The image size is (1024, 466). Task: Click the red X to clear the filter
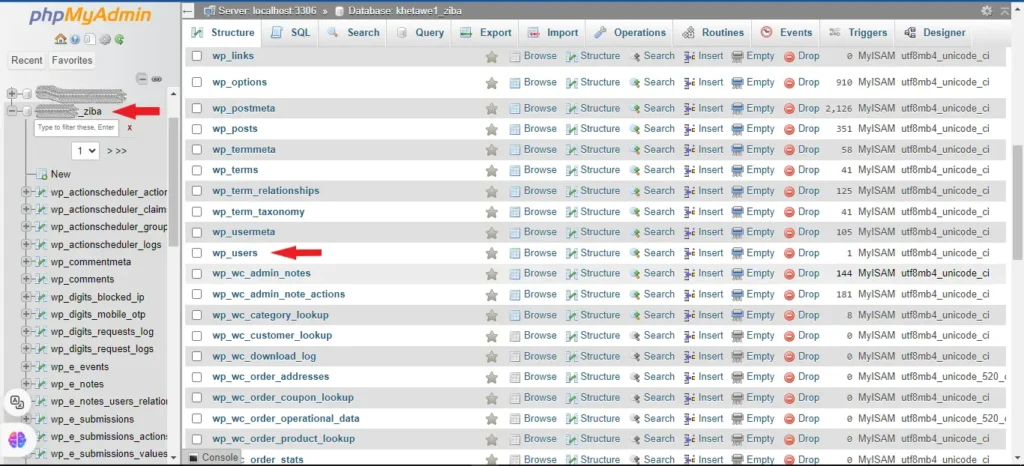coord(129,128)
